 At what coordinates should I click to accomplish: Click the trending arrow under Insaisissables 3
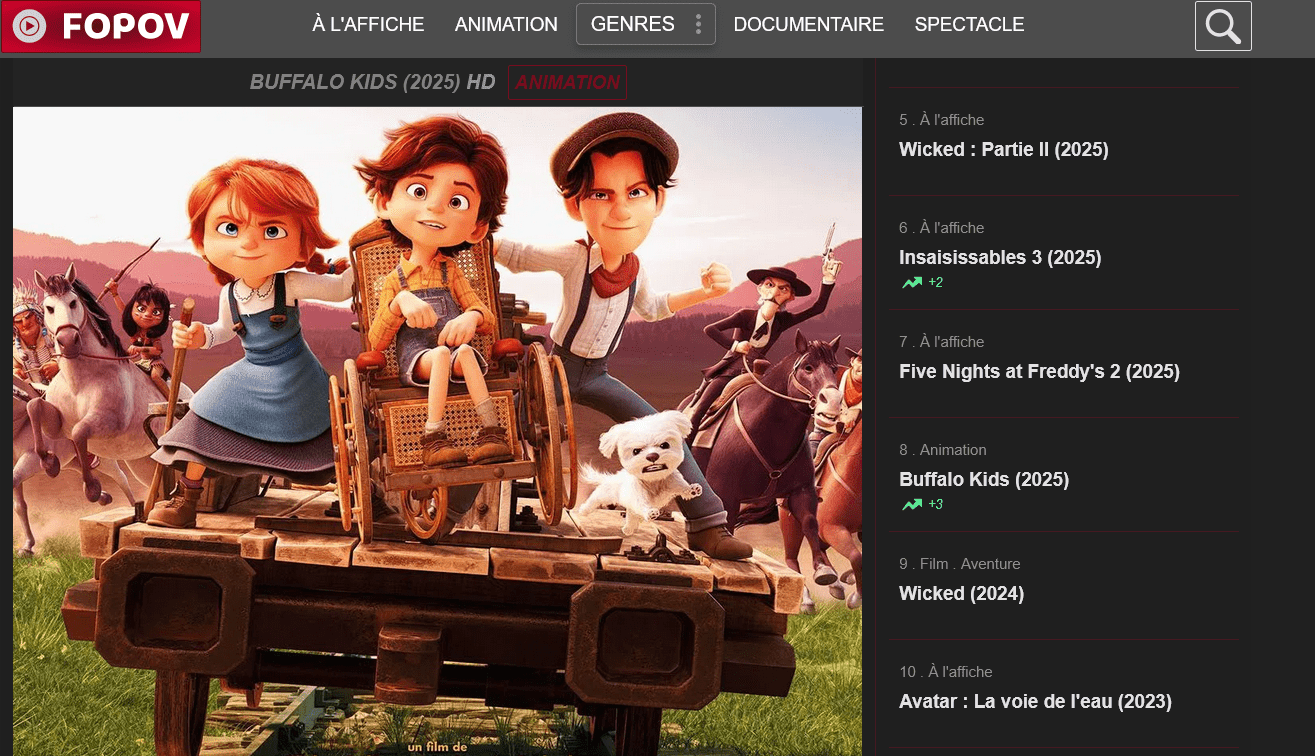[912, 283]
